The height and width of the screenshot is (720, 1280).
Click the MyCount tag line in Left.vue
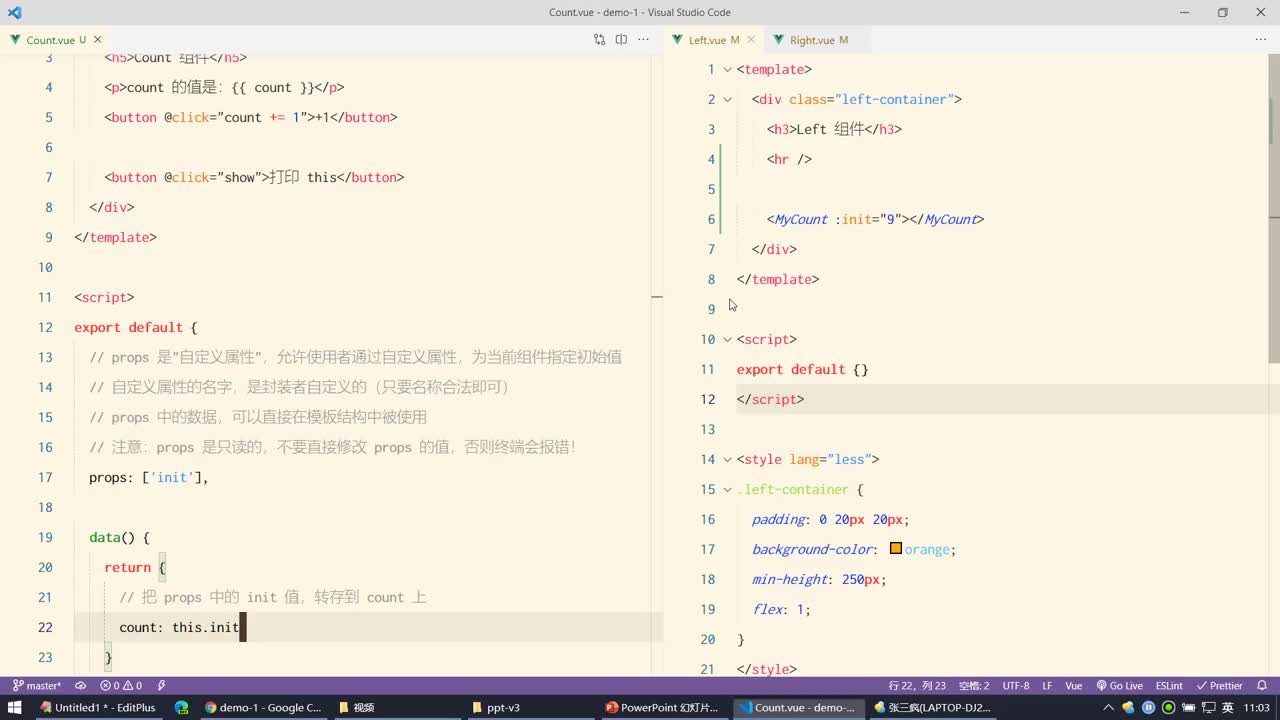click(x=875, y=219)
